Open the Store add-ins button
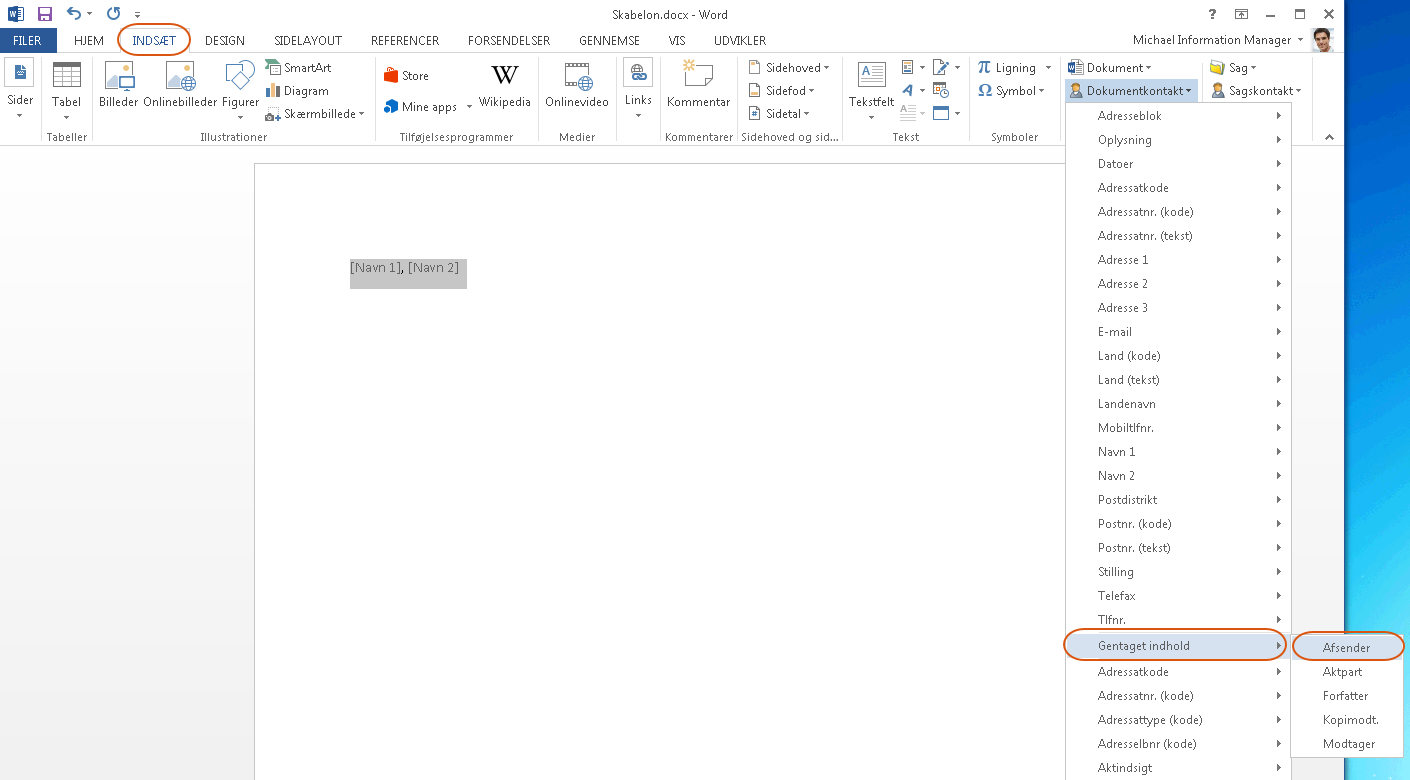1410x780 pixels. [406, 76]
